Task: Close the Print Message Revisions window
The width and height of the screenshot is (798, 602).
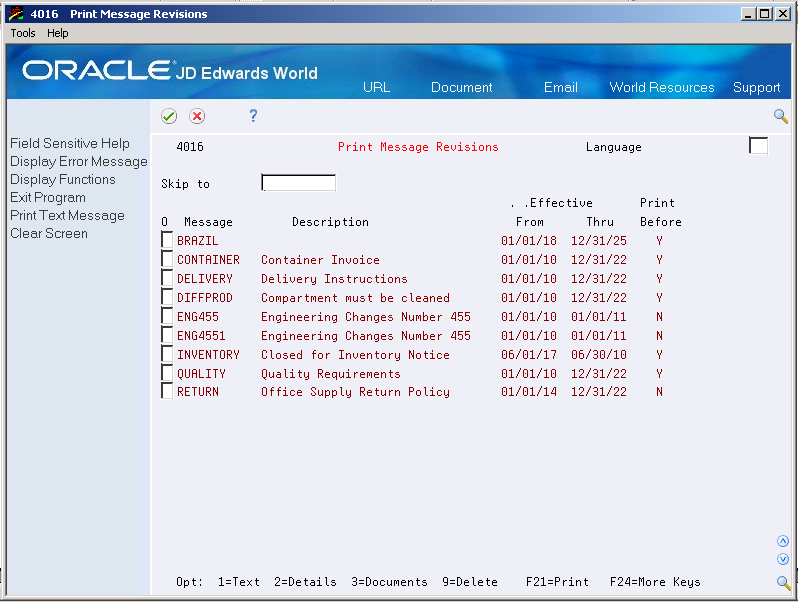Action: pyautogui.click(x=782, y=14)
